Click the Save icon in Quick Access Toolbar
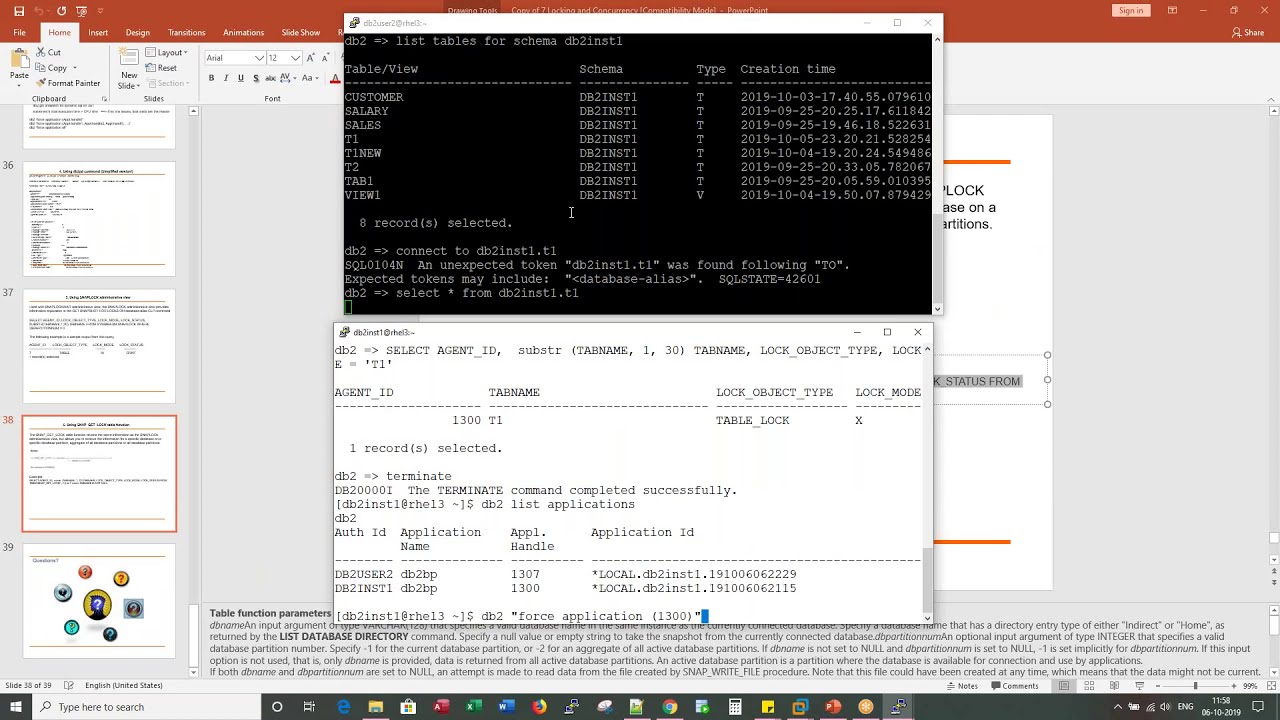The height and width of the screenshot is (720, 1280). click(x=18, y=11)
